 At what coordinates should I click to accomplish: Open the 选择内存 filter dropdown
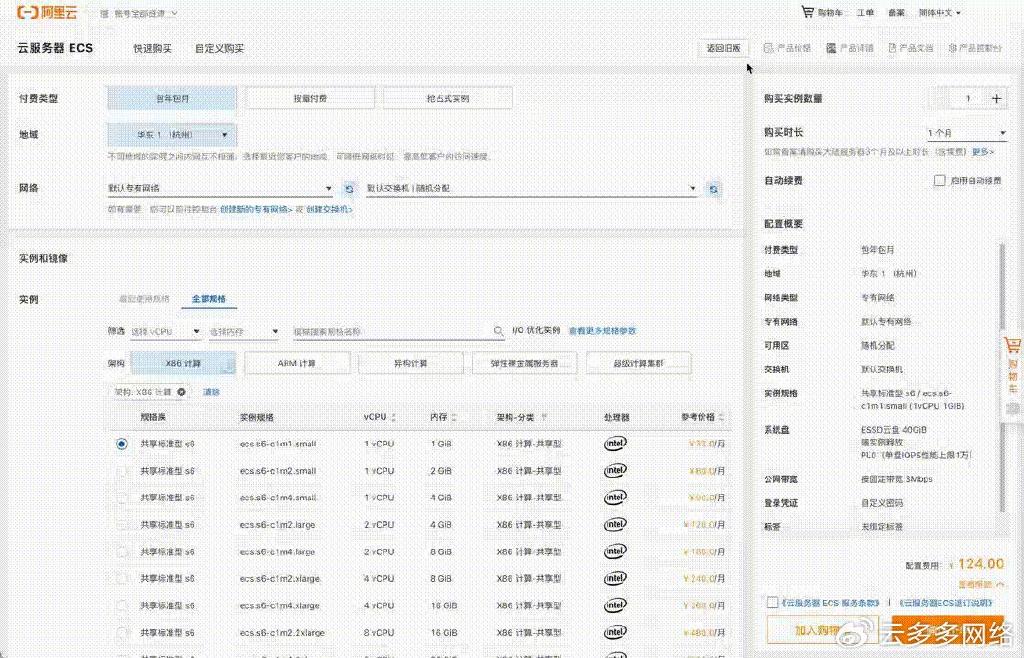(x=244, y=332)
